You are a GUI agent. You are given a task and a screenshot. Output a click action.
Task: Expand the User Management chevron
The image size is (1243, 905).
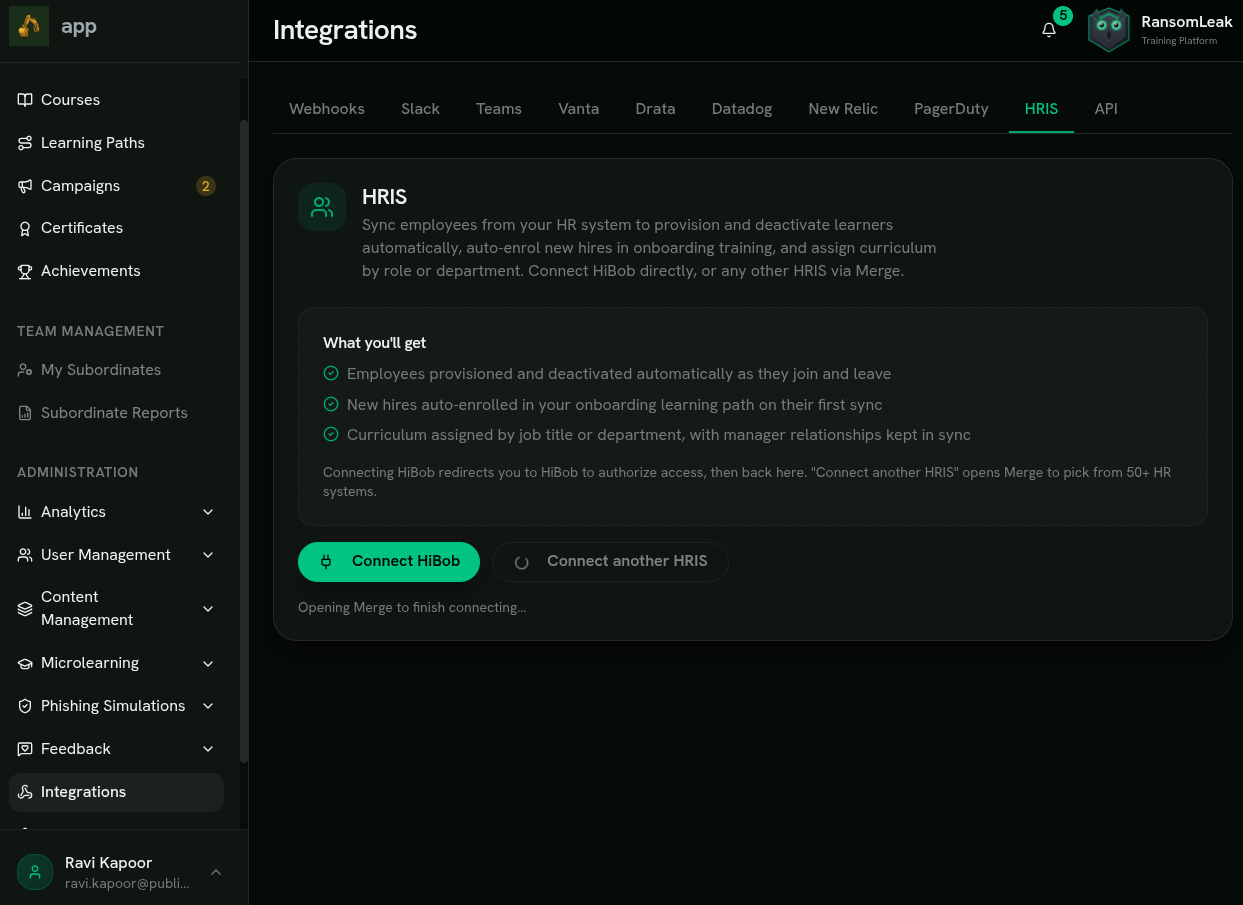[x=208, y=555]
